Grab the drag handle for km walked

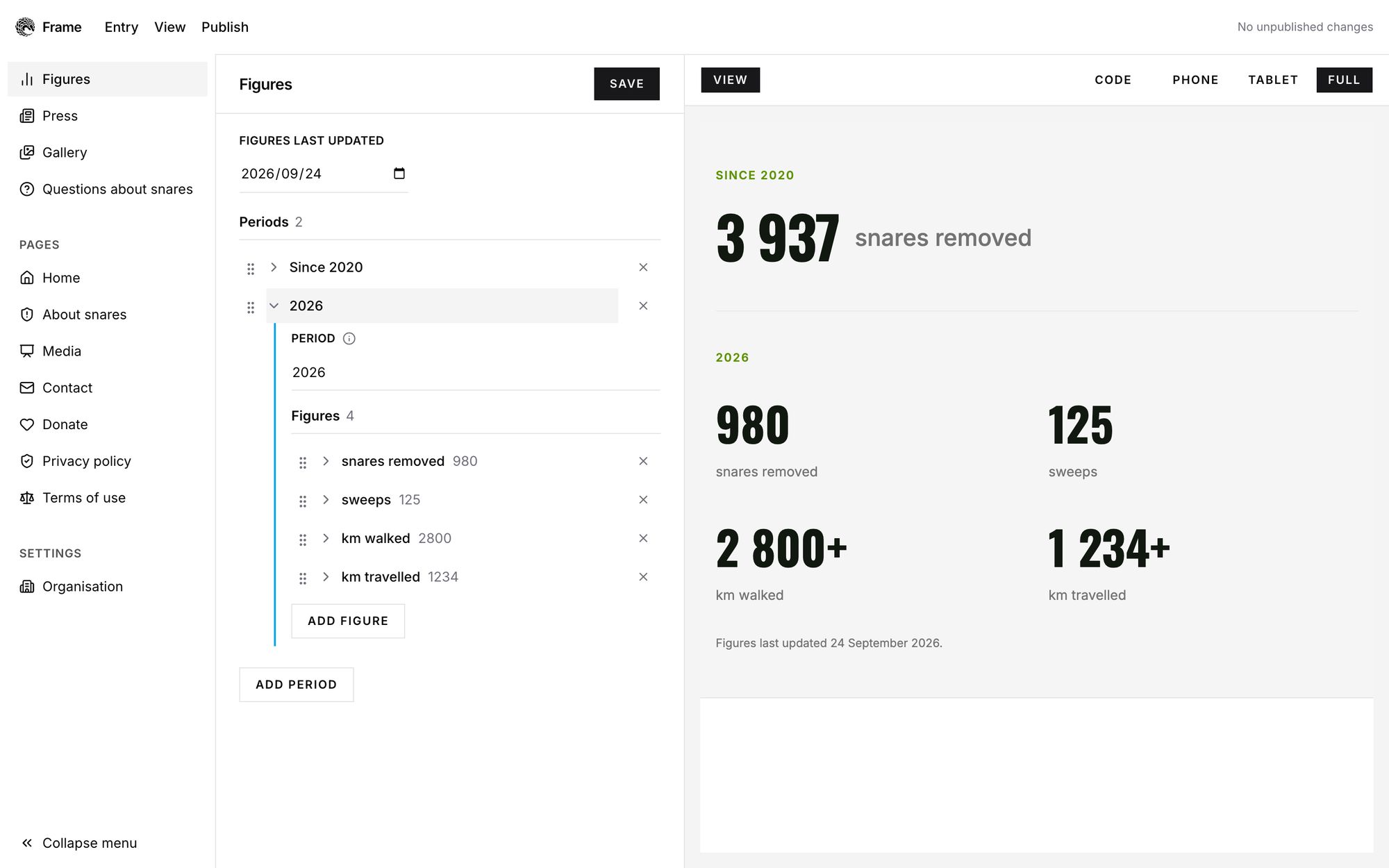click(303, 540)
